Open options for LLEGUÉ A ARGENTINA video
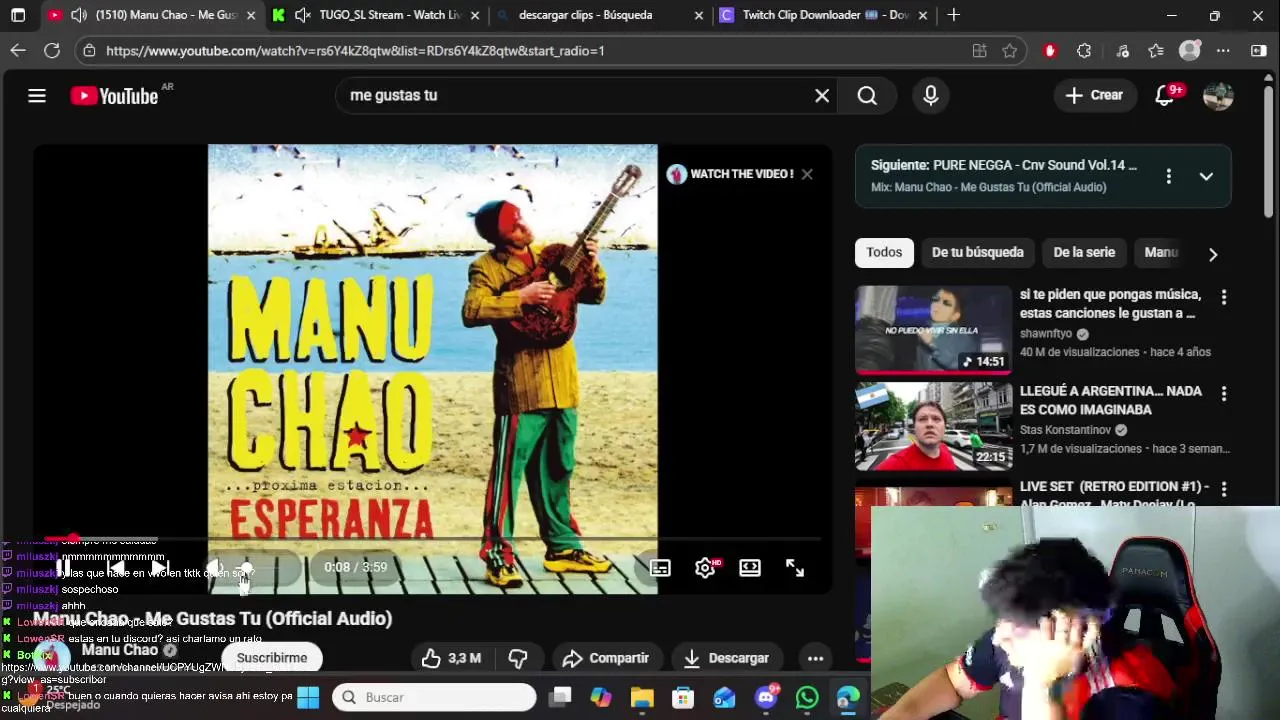This screenshot has width=1280, height=720. click(1223, 394)
